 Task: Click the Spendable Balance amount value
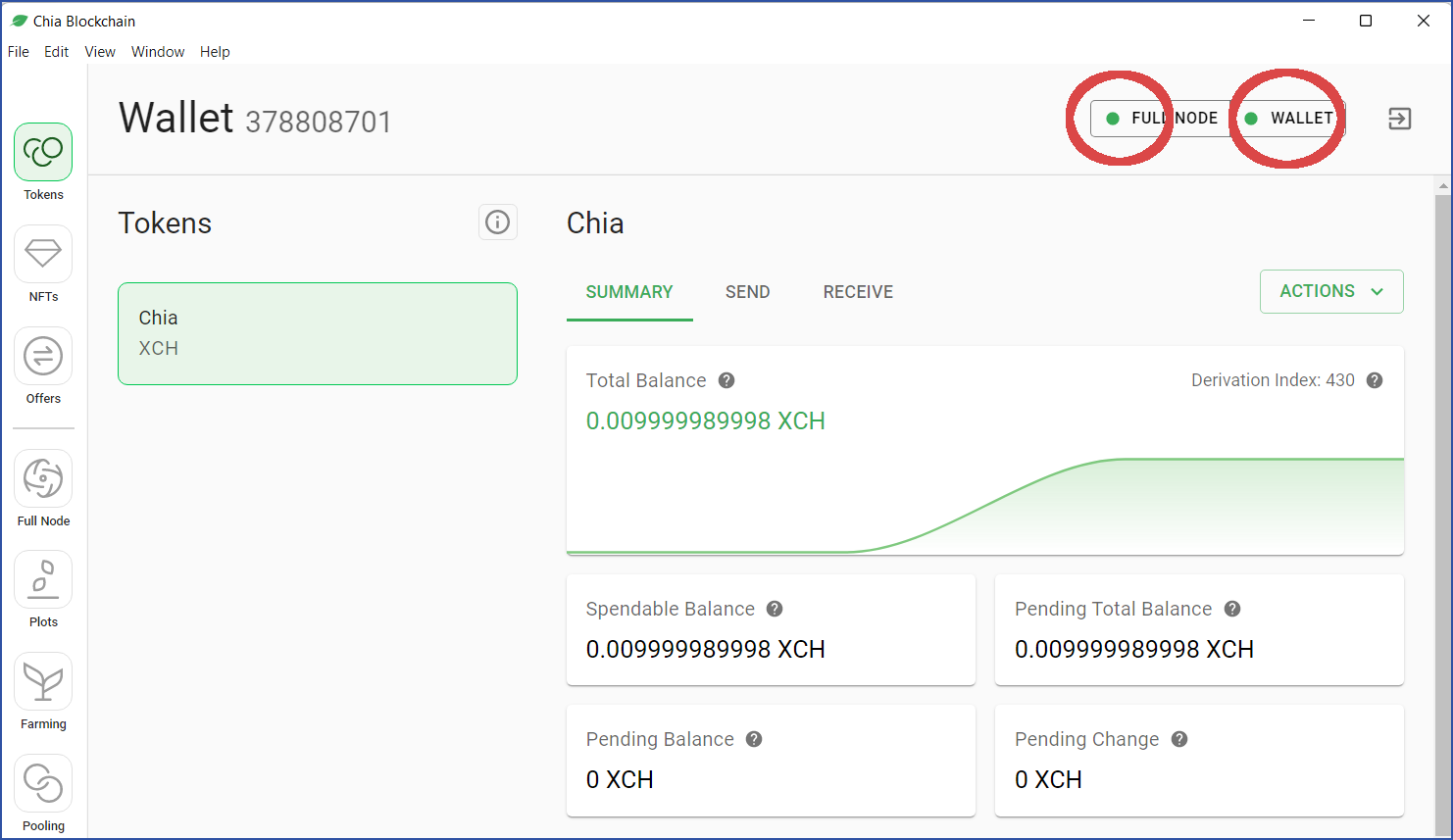(706, 649)
